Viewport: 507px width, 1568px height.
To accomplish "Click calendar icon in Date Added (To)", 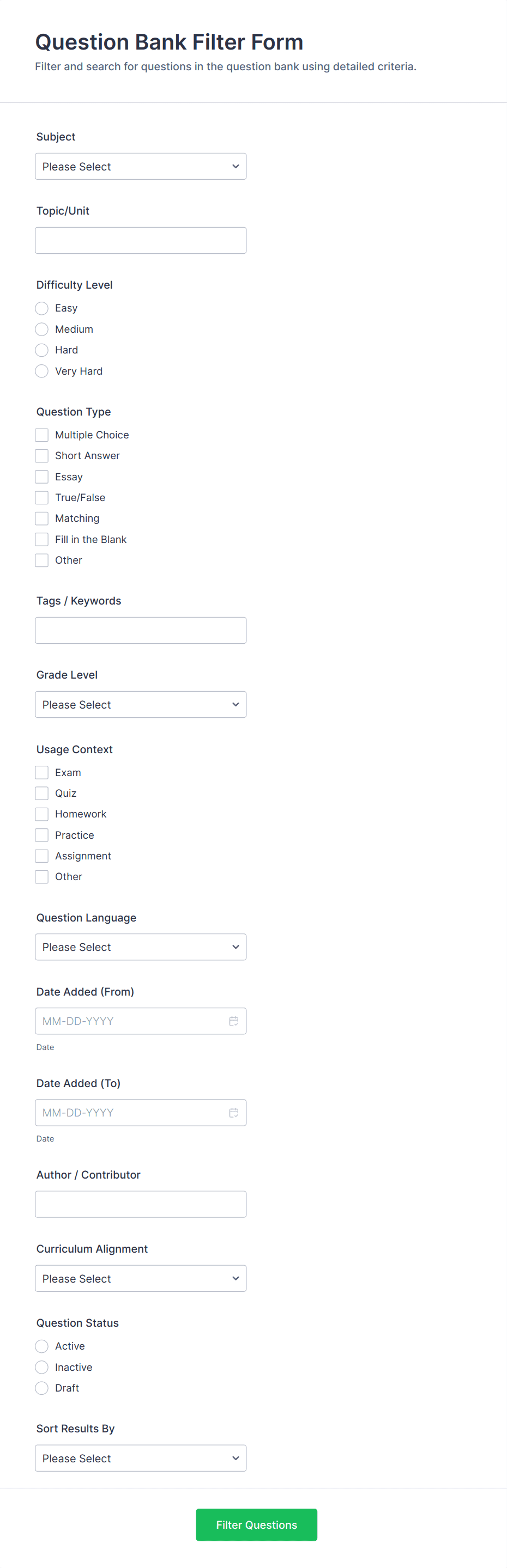I will click(233, 1112).
